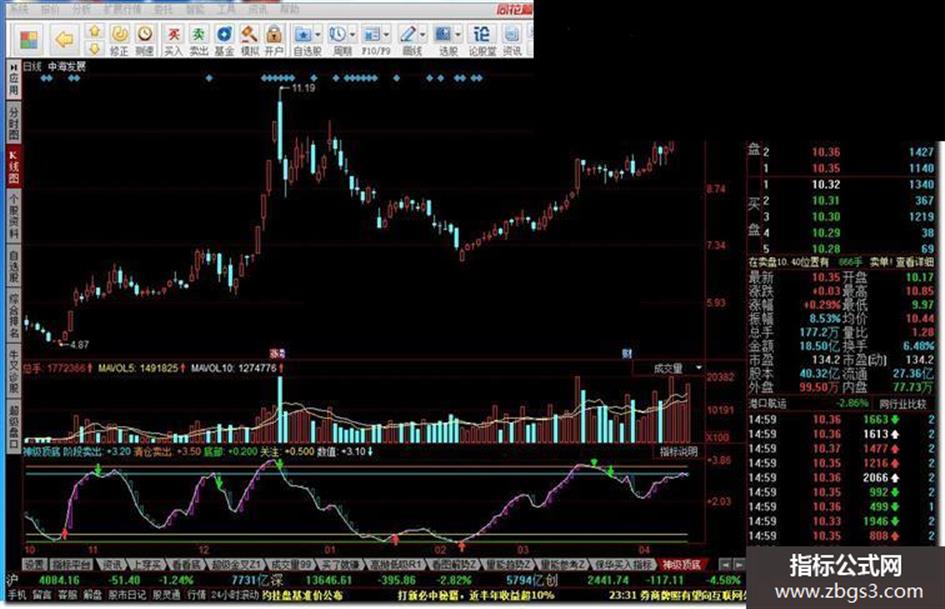Open 牛叉诊股 sidebar tab
This screenshot has height=609, width=945.
click(x=13, y=371)
